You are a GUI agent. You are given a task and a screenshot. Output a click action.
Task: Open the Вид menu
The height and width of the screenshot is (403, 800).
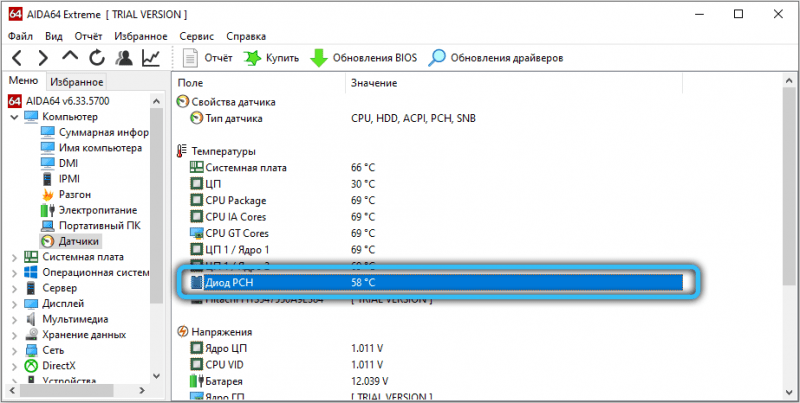tap(54, 37)
